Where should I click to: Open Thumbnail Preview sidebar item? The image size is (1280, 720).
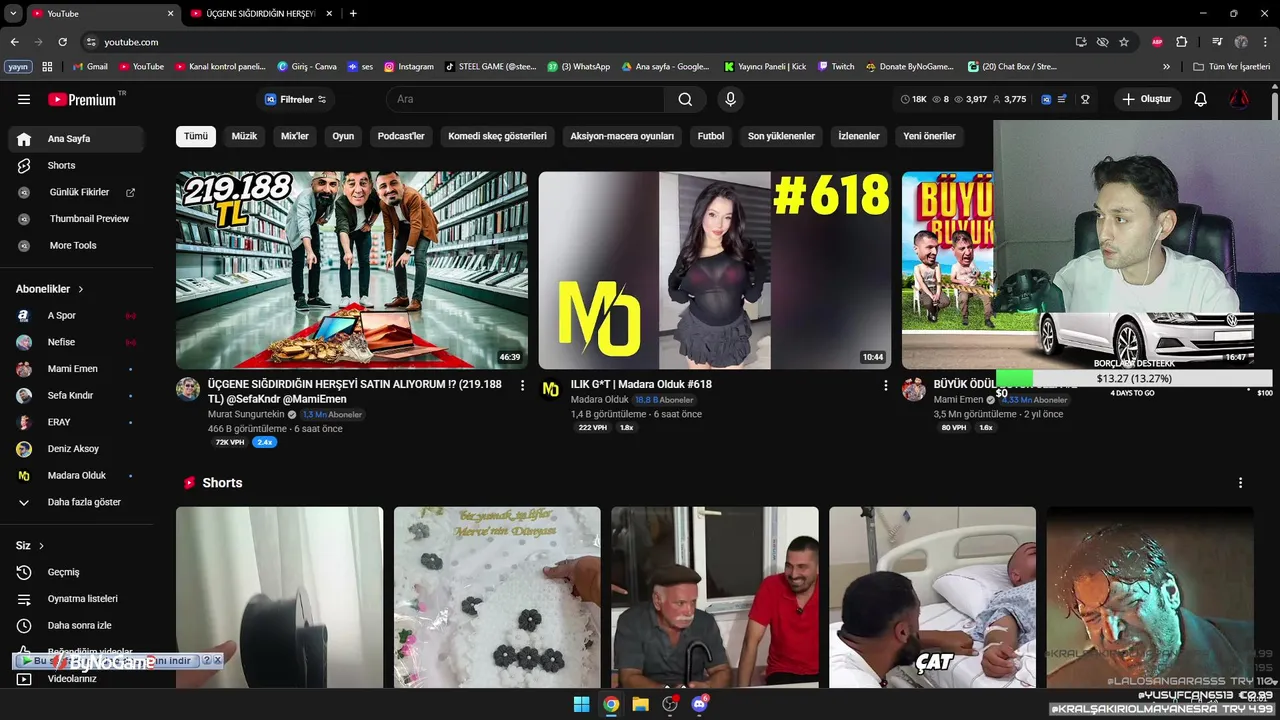(76, 218)
